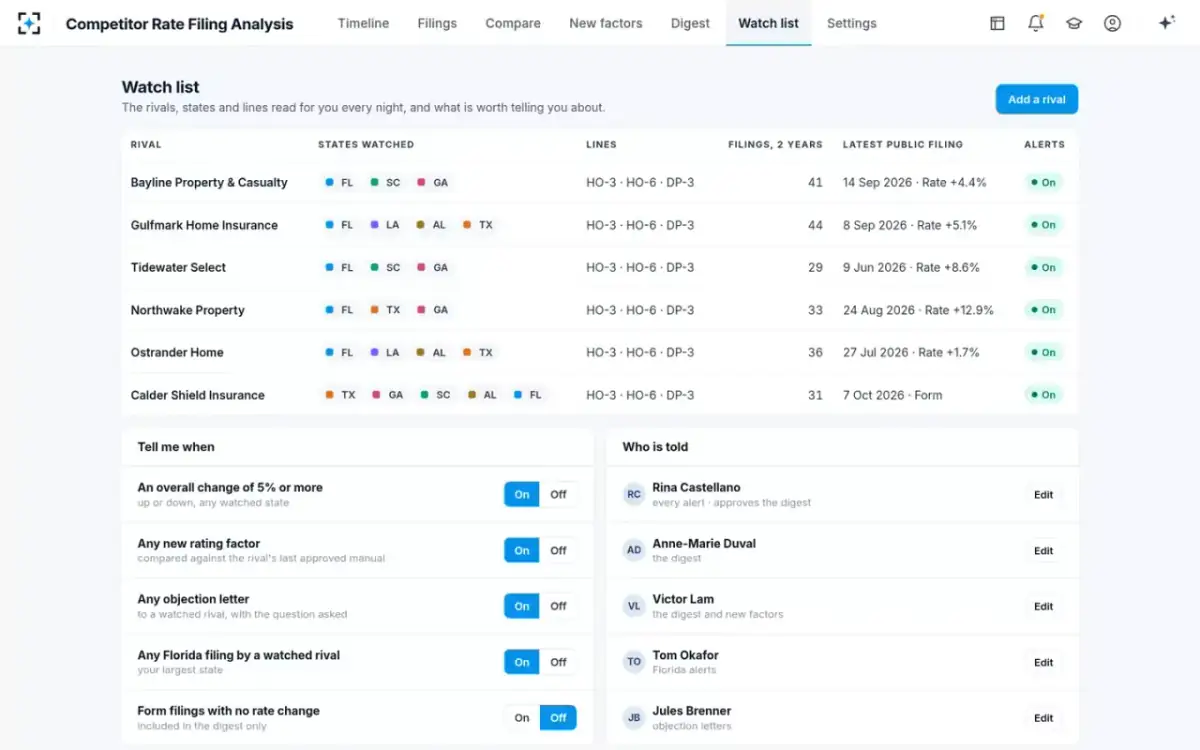The height and width of the screenshot is (750, 1200).
Task: Click the Add a rival button
Action: tap(1036, 99)
